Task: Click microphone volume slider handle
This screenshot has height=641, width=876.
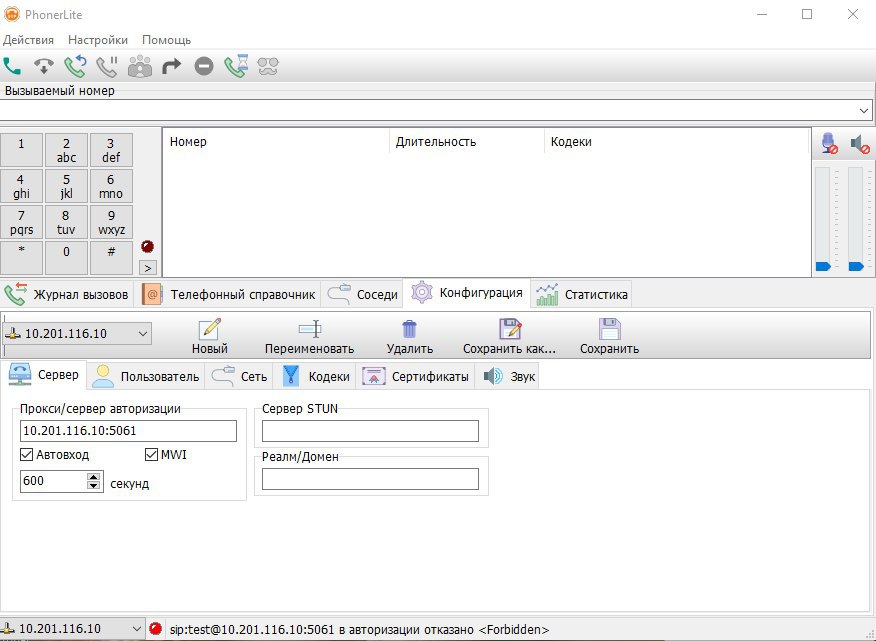Action: pyautogui.click(x=823, y=267)
